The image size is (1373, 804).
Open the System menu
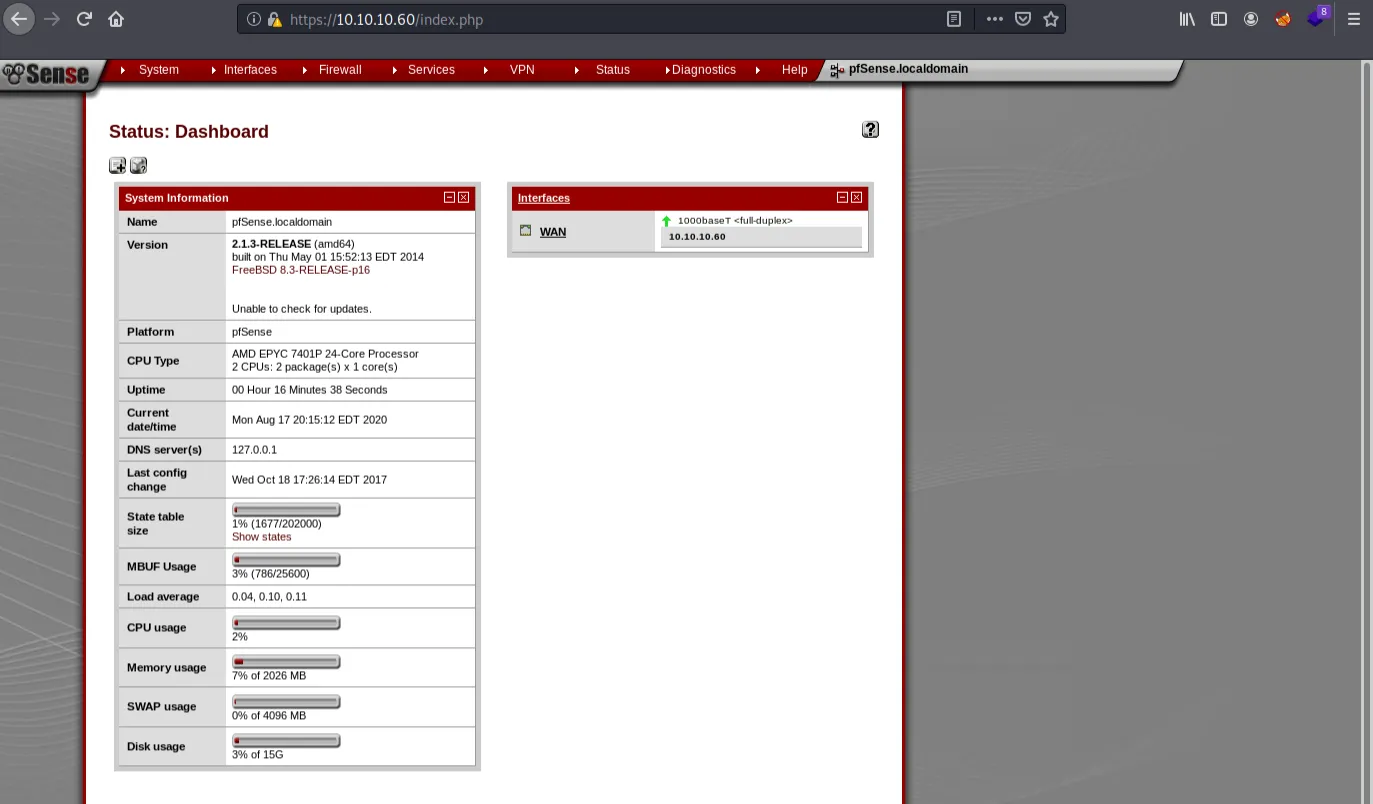158,70
